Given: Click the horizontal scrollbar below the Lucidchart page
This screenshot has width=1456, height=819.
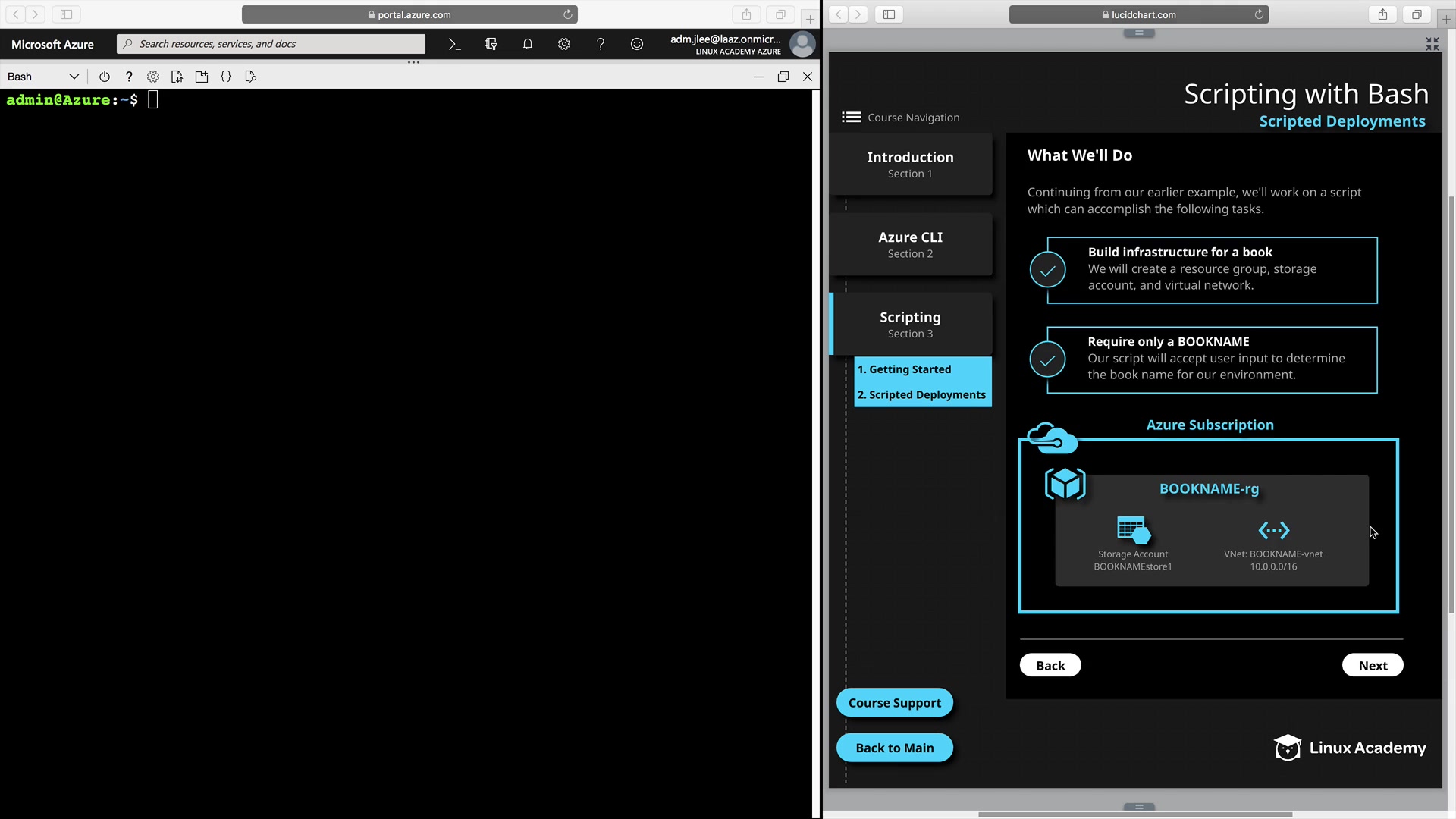Looking at the screenshot, I should 1134,814.
